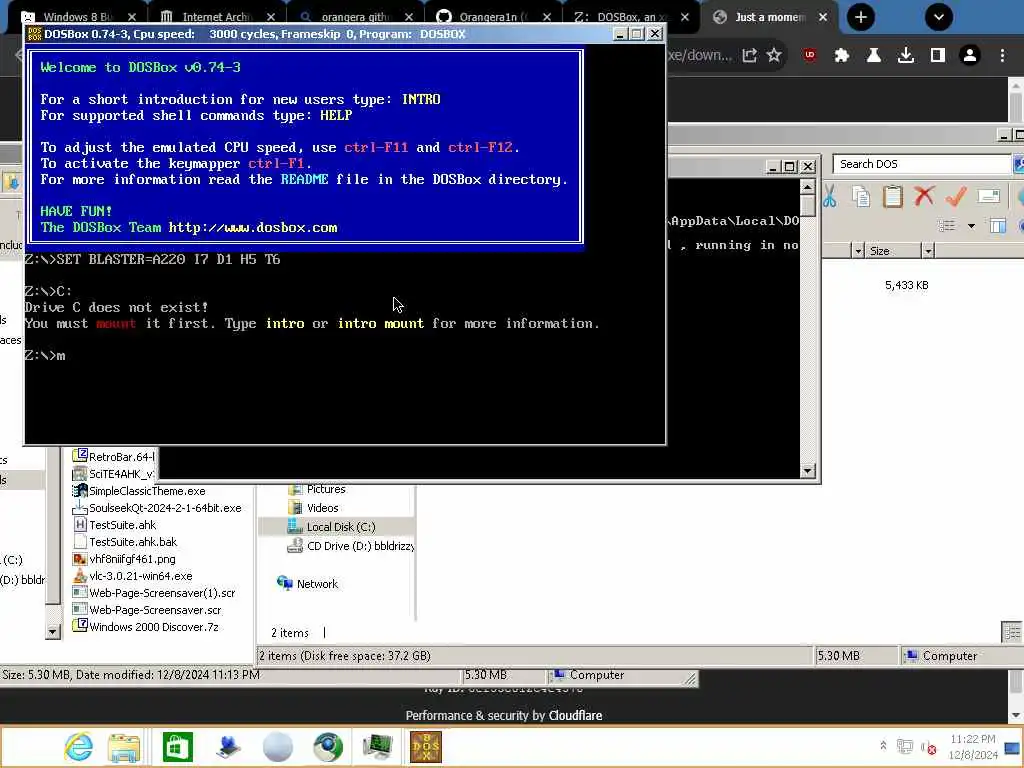Click the green monitor taskbar icon
1024x768 pixels.
[377, 747]
